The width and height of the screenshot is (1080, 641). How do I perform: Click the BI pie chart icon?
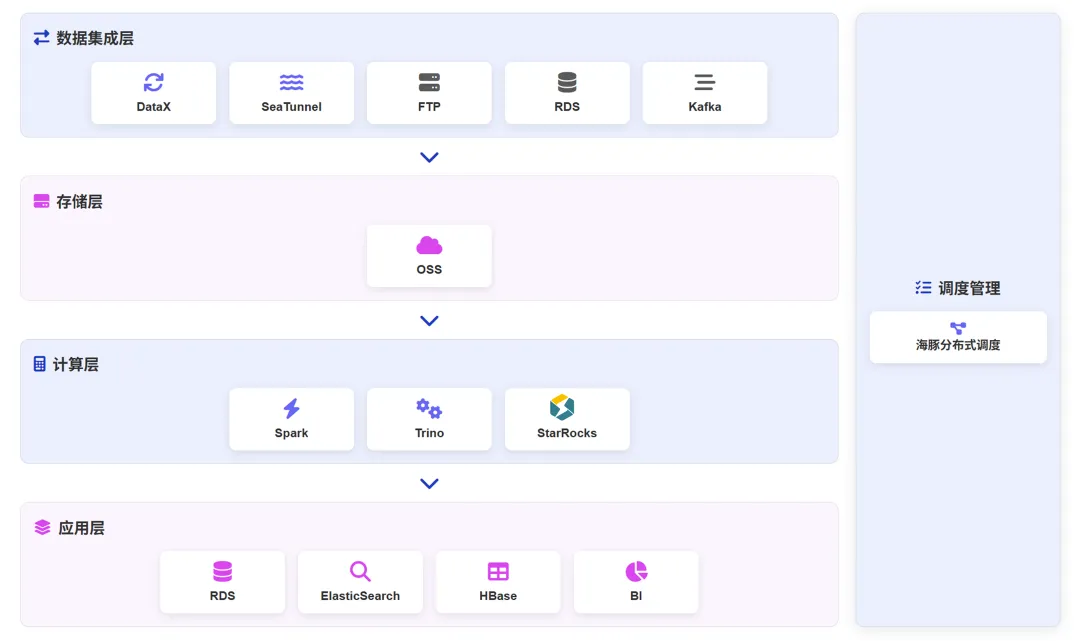tap(636, 571)
